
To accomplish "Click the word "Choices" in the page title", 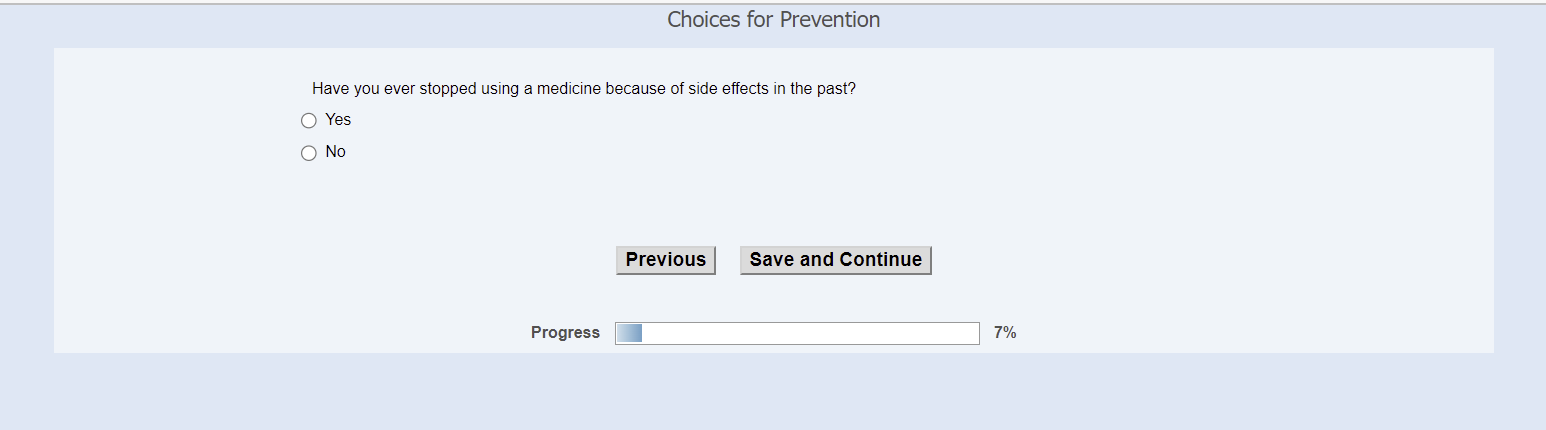I will point(703,20).
